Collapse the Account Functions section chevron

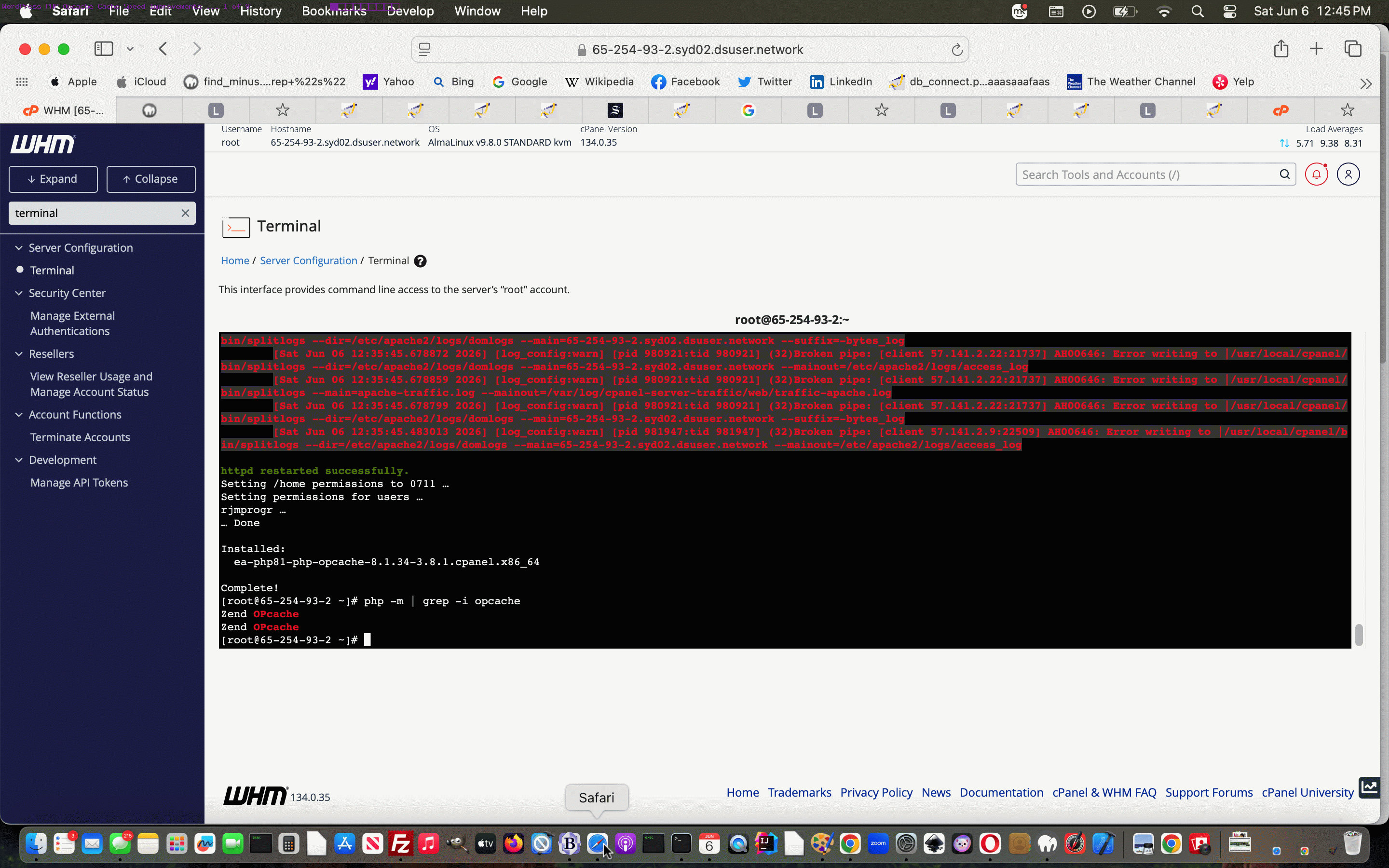pos(19,415)
